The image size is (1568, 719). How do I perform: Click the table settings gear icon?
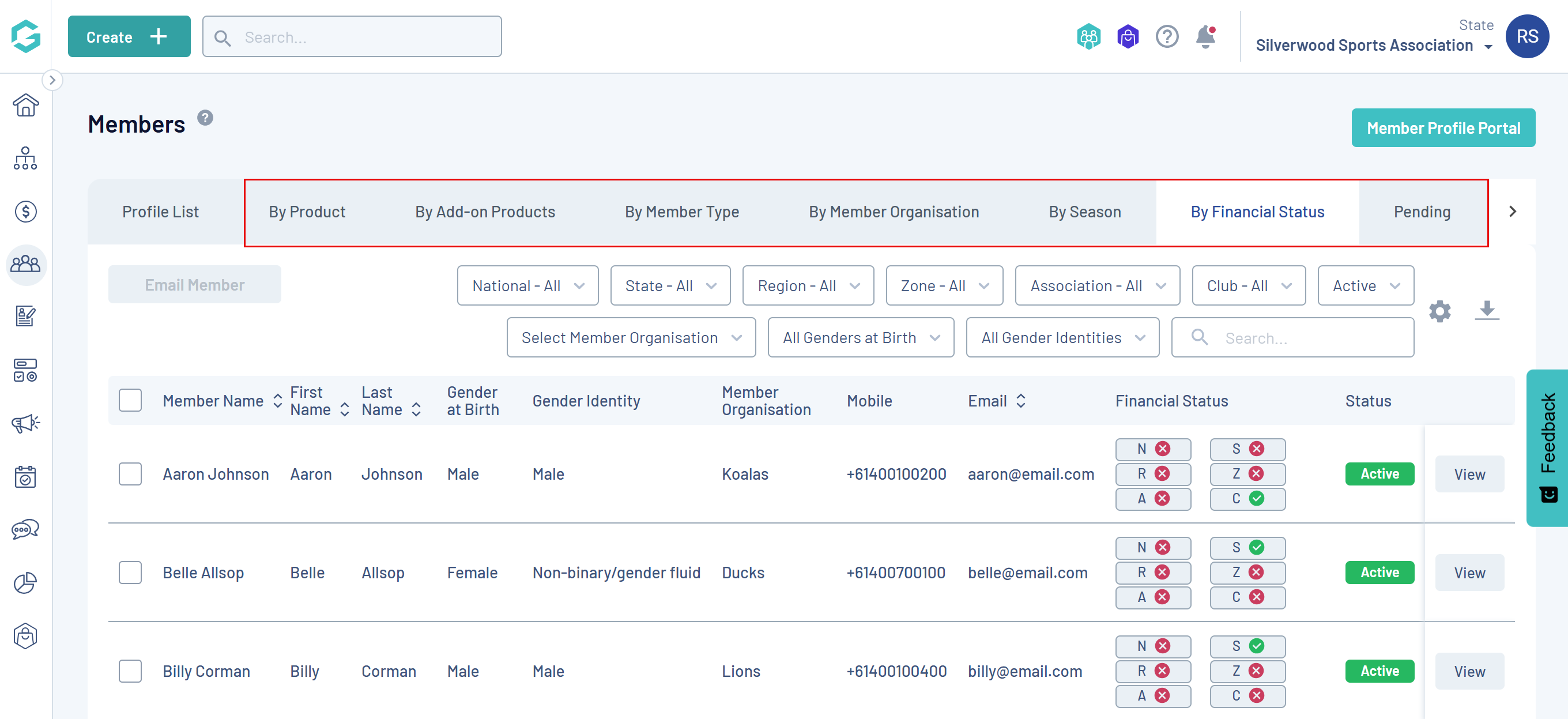point(1439,311)
